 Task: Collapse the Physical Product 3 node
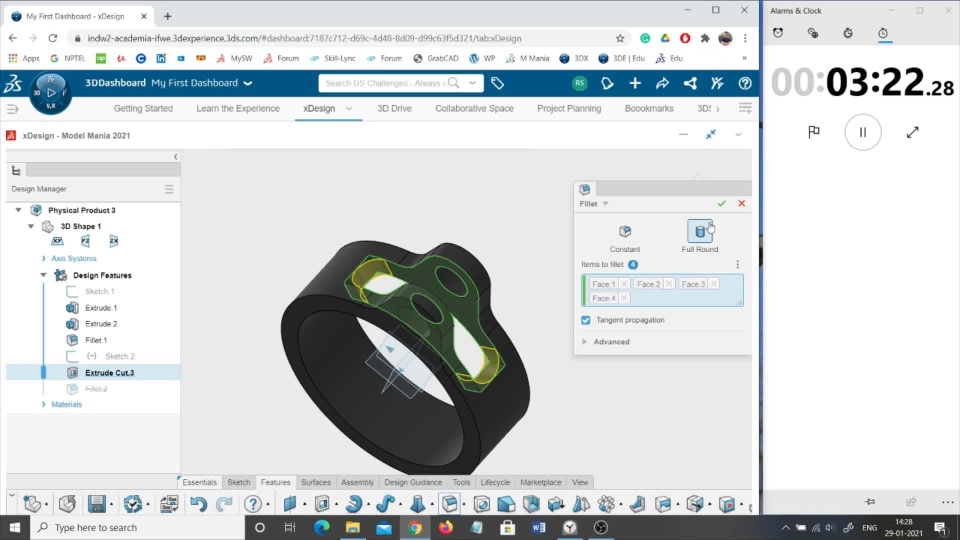18,210
